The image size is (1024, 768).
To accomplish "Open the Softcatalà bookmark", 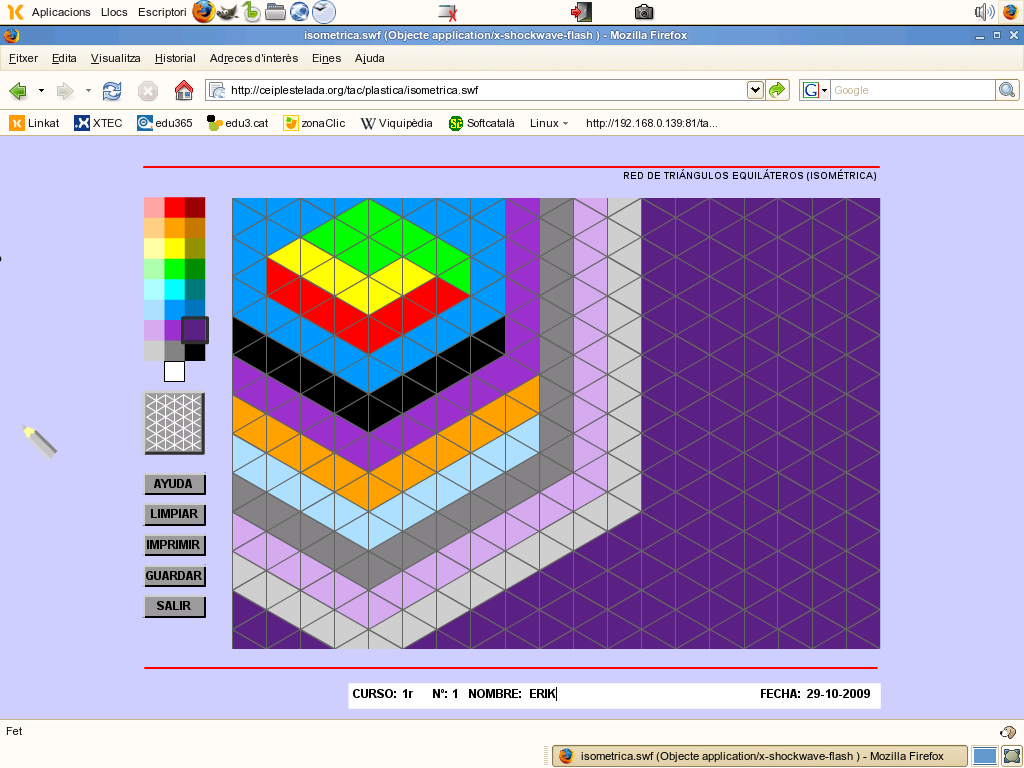I will 482,123.
